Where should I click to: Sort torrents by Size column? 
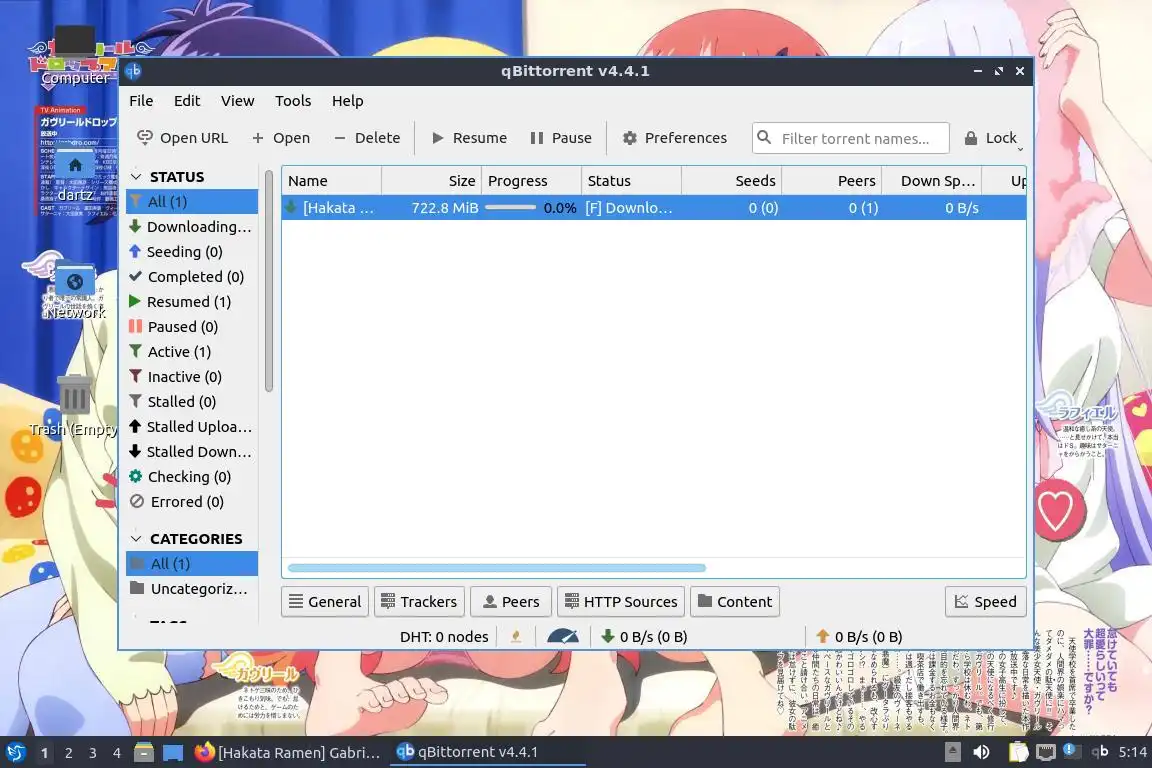coord(431,181)
